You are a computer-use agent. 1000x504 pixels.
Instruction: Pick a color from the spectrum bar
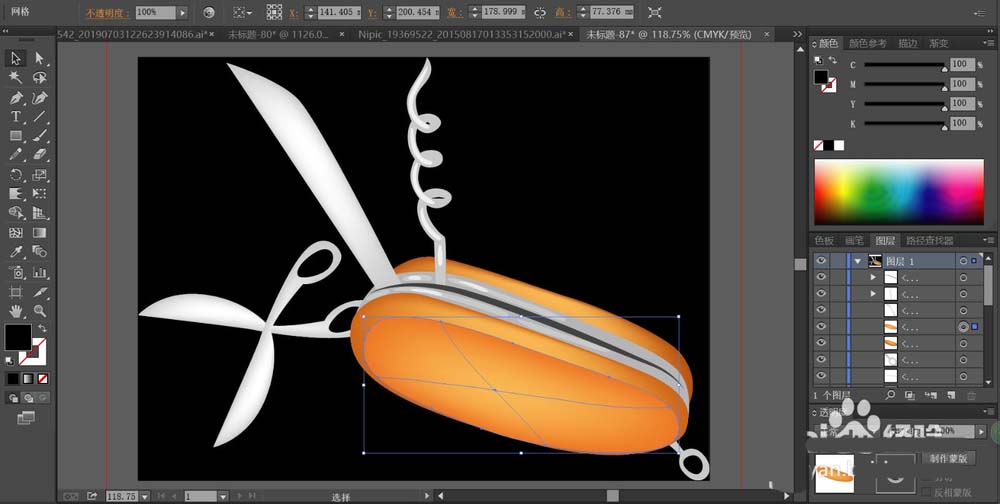click(x=899, y=192)
